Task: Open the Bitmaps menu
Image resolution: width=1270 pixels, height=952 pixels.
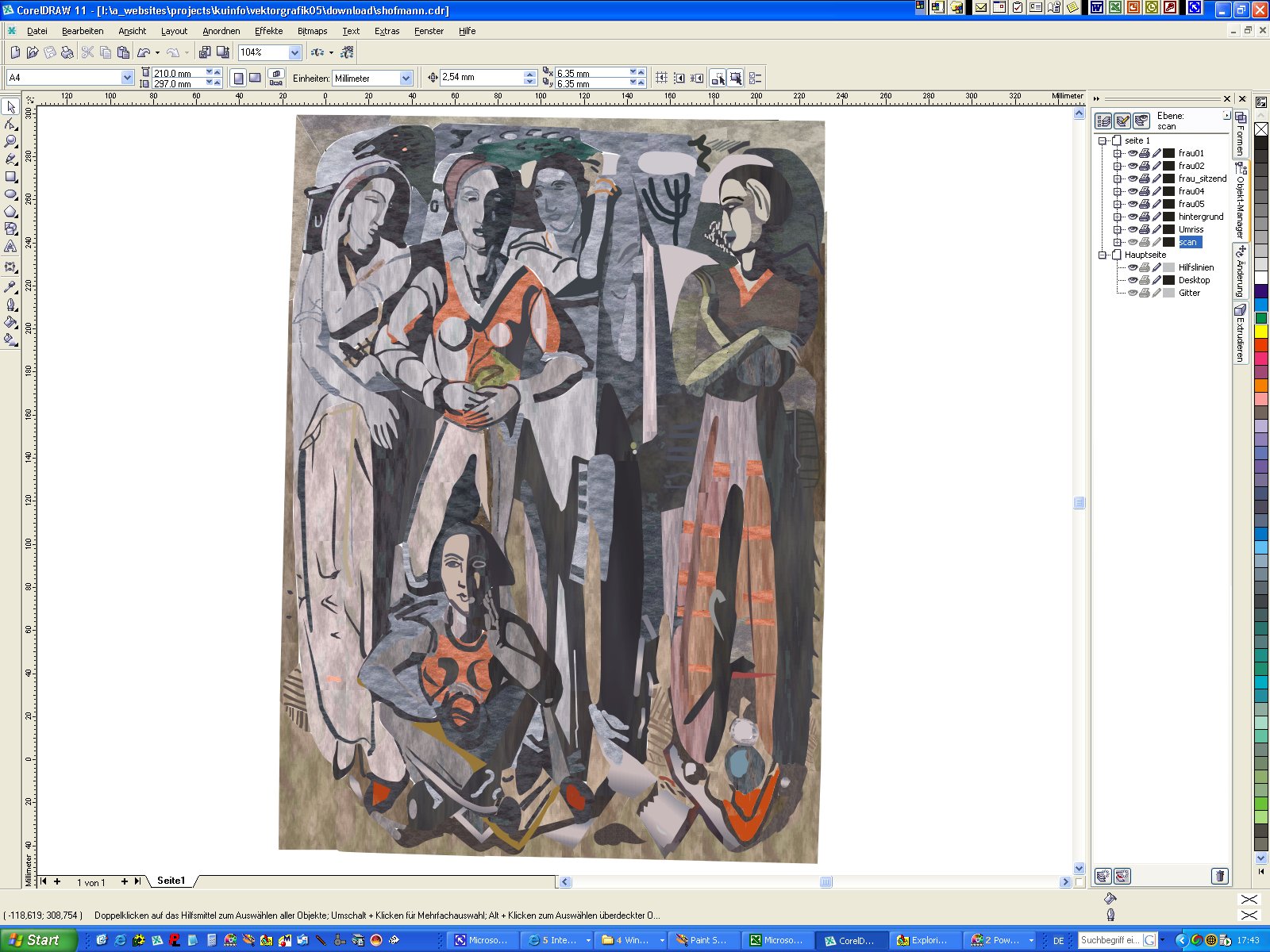Action: [x=312, y=31]
